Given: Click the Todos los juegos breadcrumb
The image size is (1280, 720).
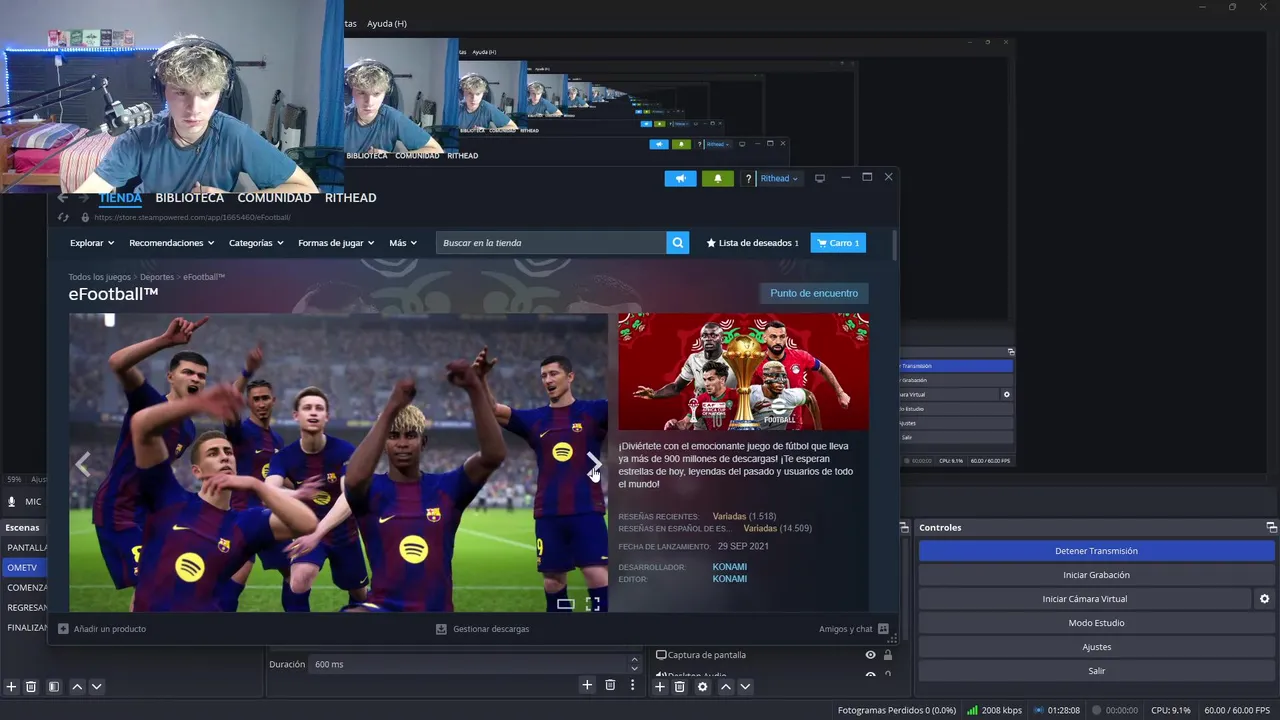Looking at the screenshot, I should coord(99,277).
